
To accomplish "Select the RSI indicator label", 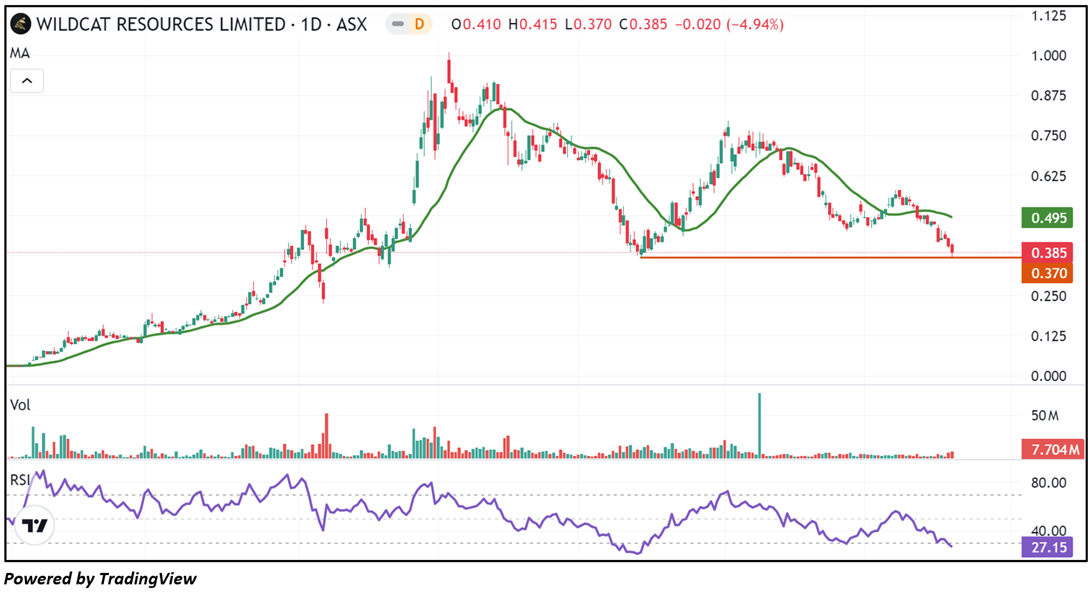I will (x=19, y=480).
